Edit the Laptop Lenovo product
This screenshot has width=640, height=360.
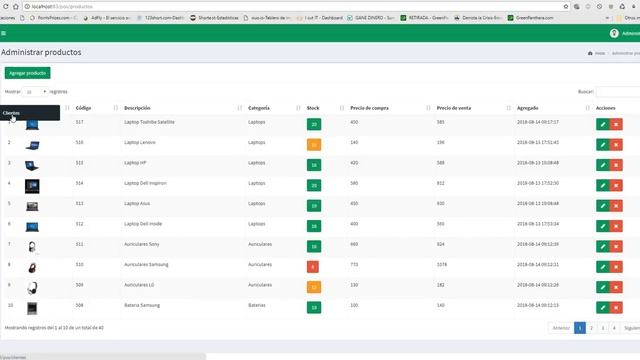point(602,144)
